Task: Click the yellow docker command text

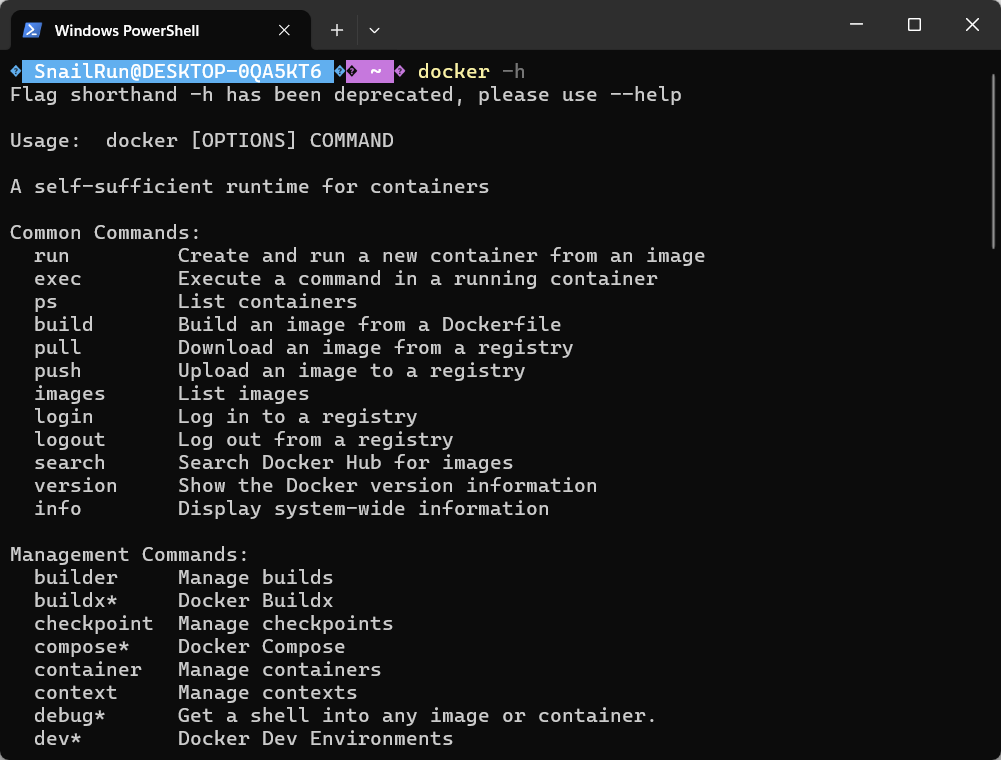Action: (x=453, y=72)
